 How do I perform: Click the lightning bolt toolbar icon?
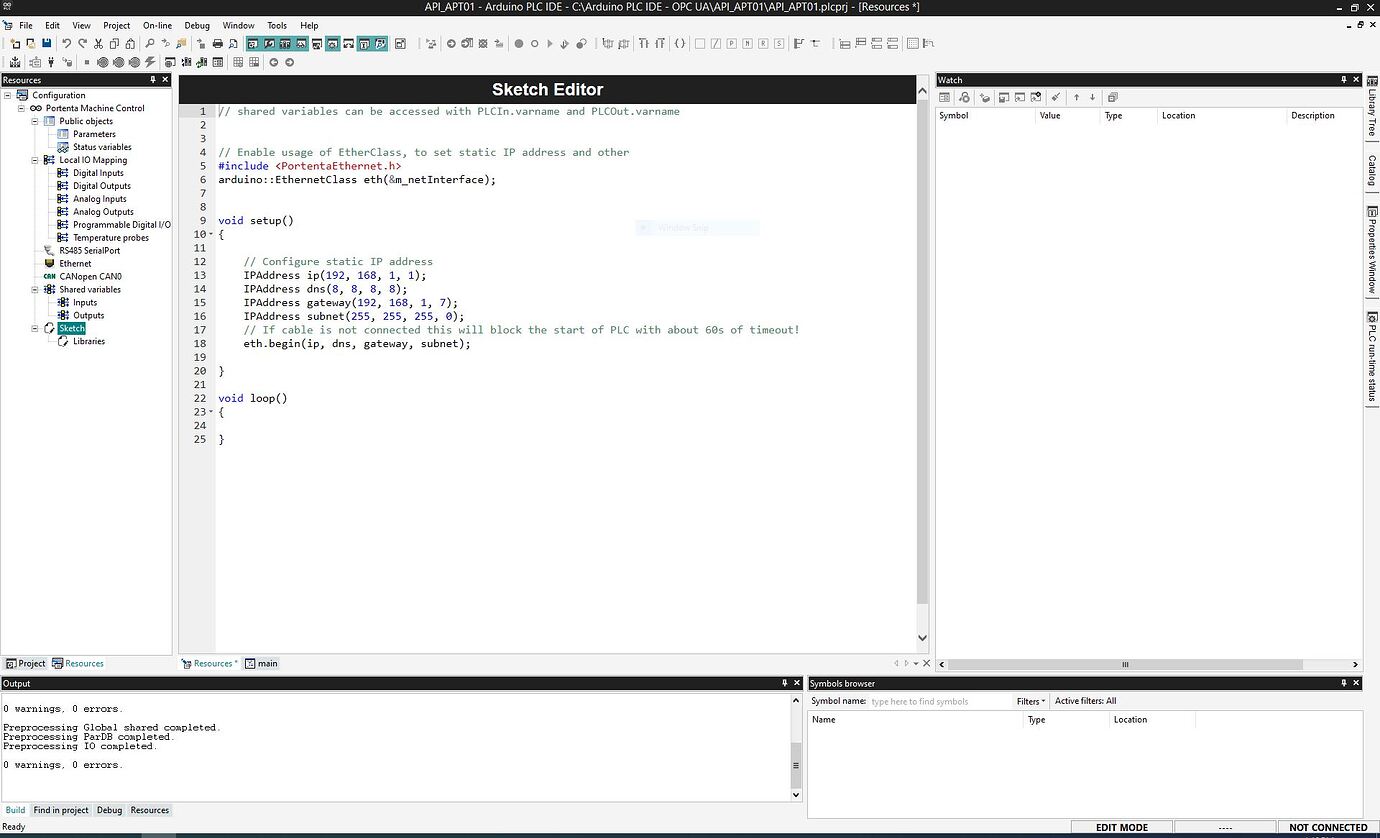150,62
